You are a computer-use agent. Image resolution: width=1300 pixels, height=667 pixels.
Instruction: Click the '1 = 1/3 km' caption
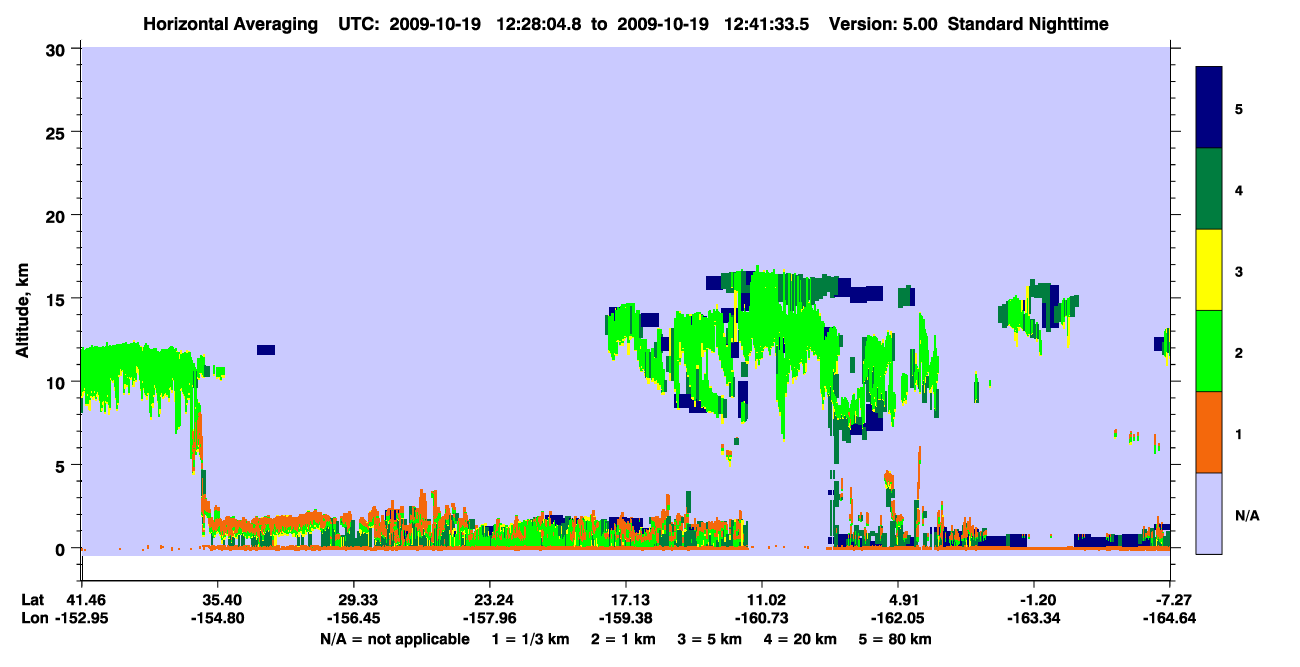coord(530,639)
